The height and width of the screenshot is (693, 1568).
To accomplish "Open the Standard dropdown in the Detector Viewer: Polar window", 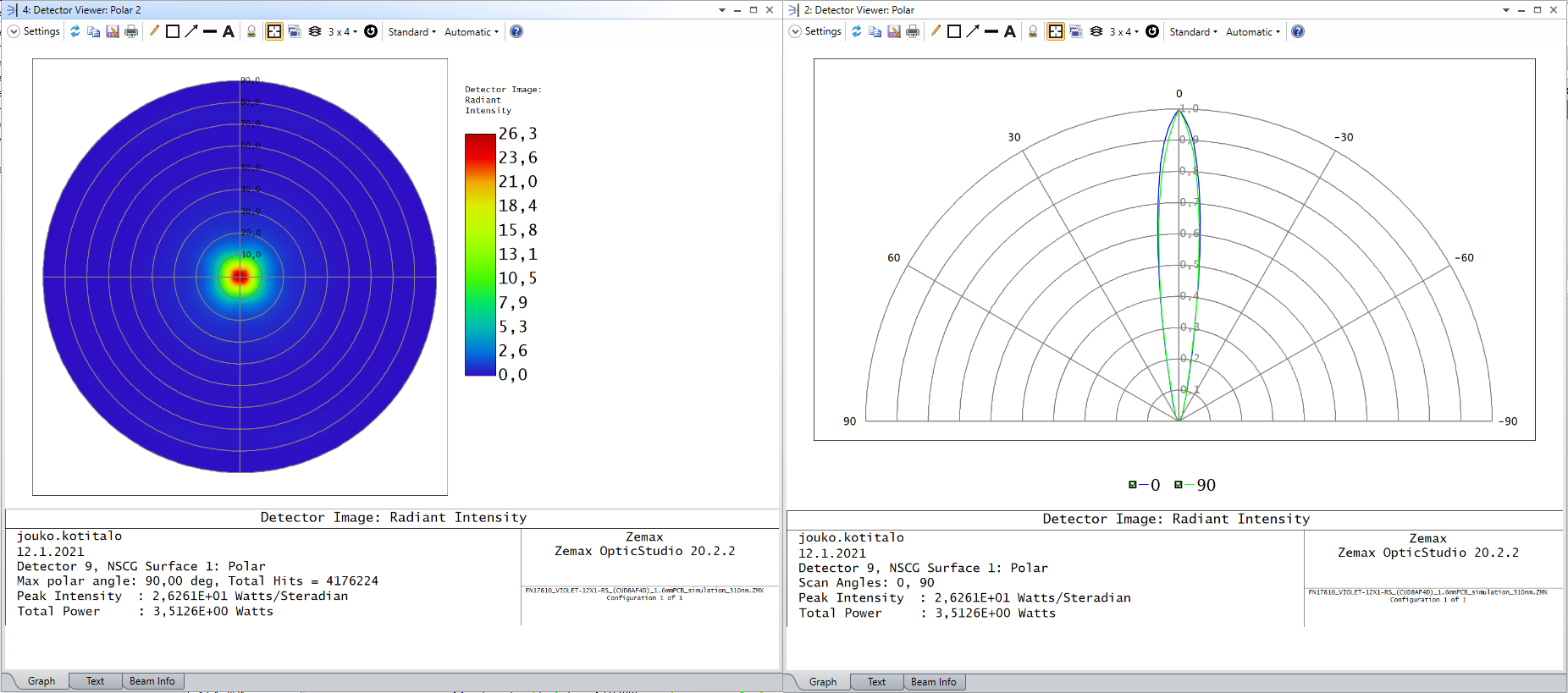I will click(x=1194, y=31).
